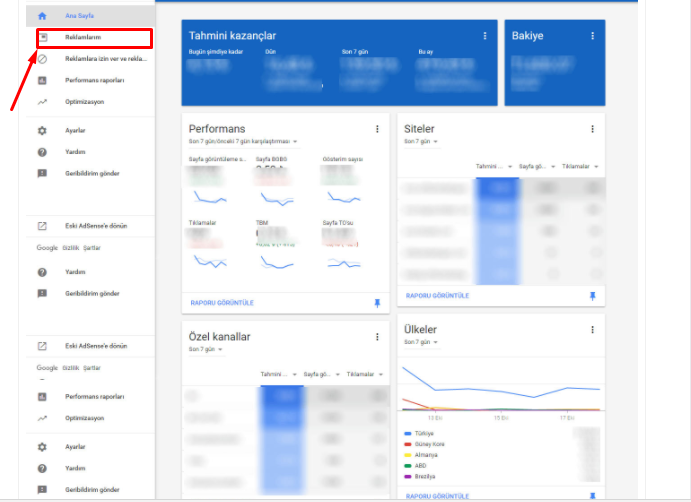The image size is (691, 502).
Task: Click the Bu ay earnings label
Action: coord(426,52)
